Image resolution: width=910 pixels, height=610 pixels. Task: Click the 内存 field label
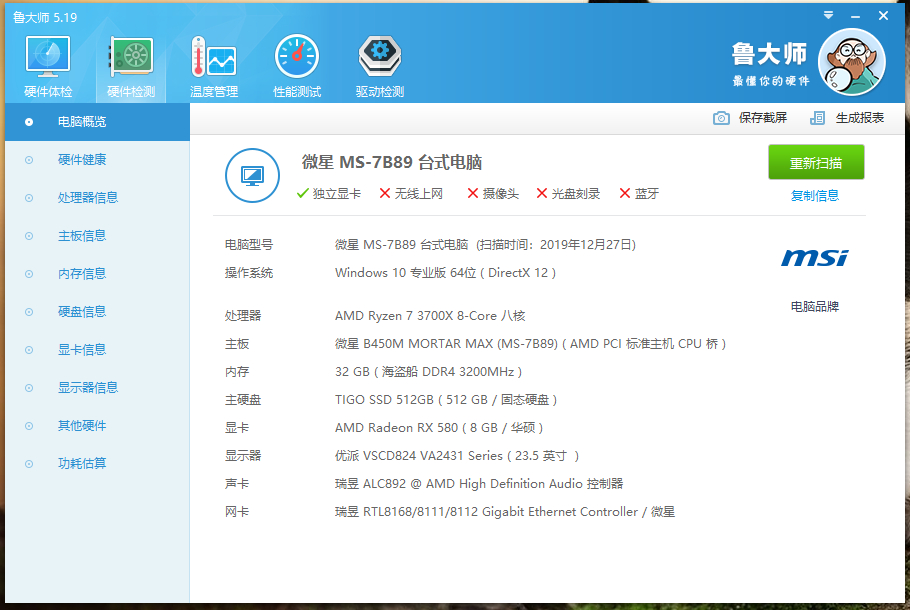pyautogui.click(x=237, y=371)
